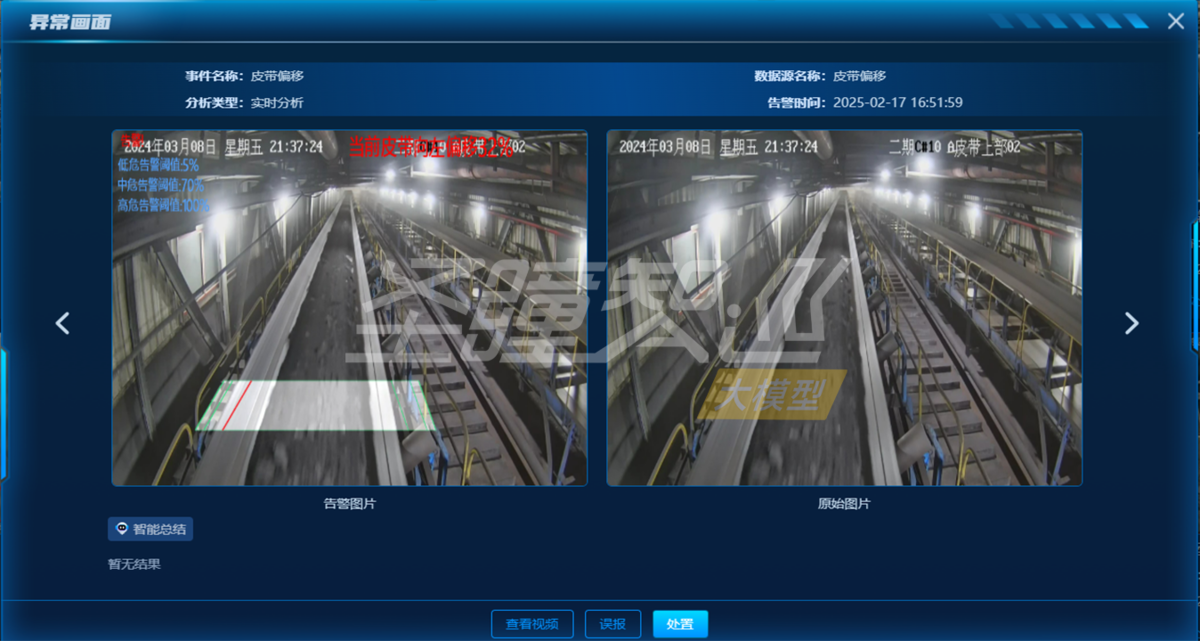1200x641 pixels.
Task: Click the 告警图片 caption
Action: [349, 504]
